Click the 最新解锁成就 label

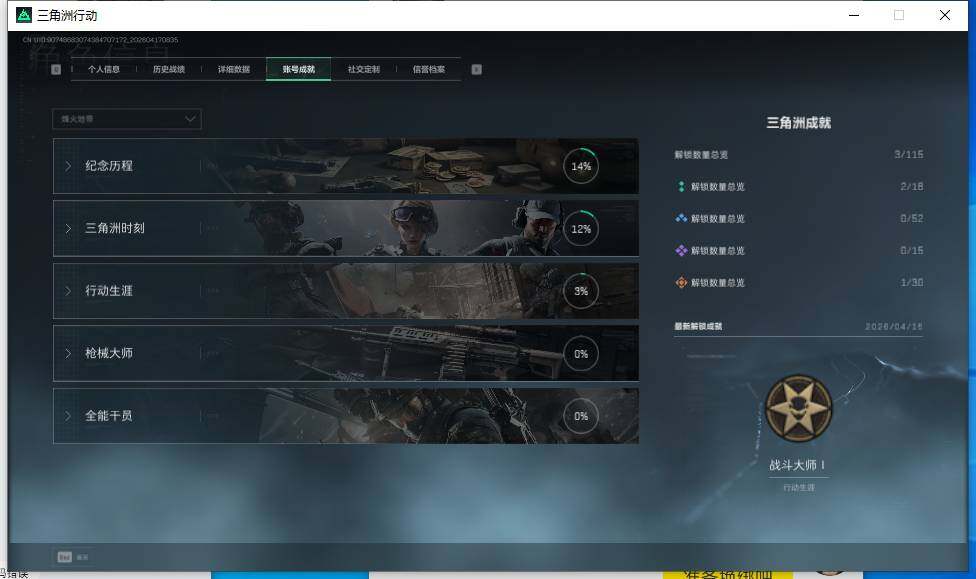698,326
